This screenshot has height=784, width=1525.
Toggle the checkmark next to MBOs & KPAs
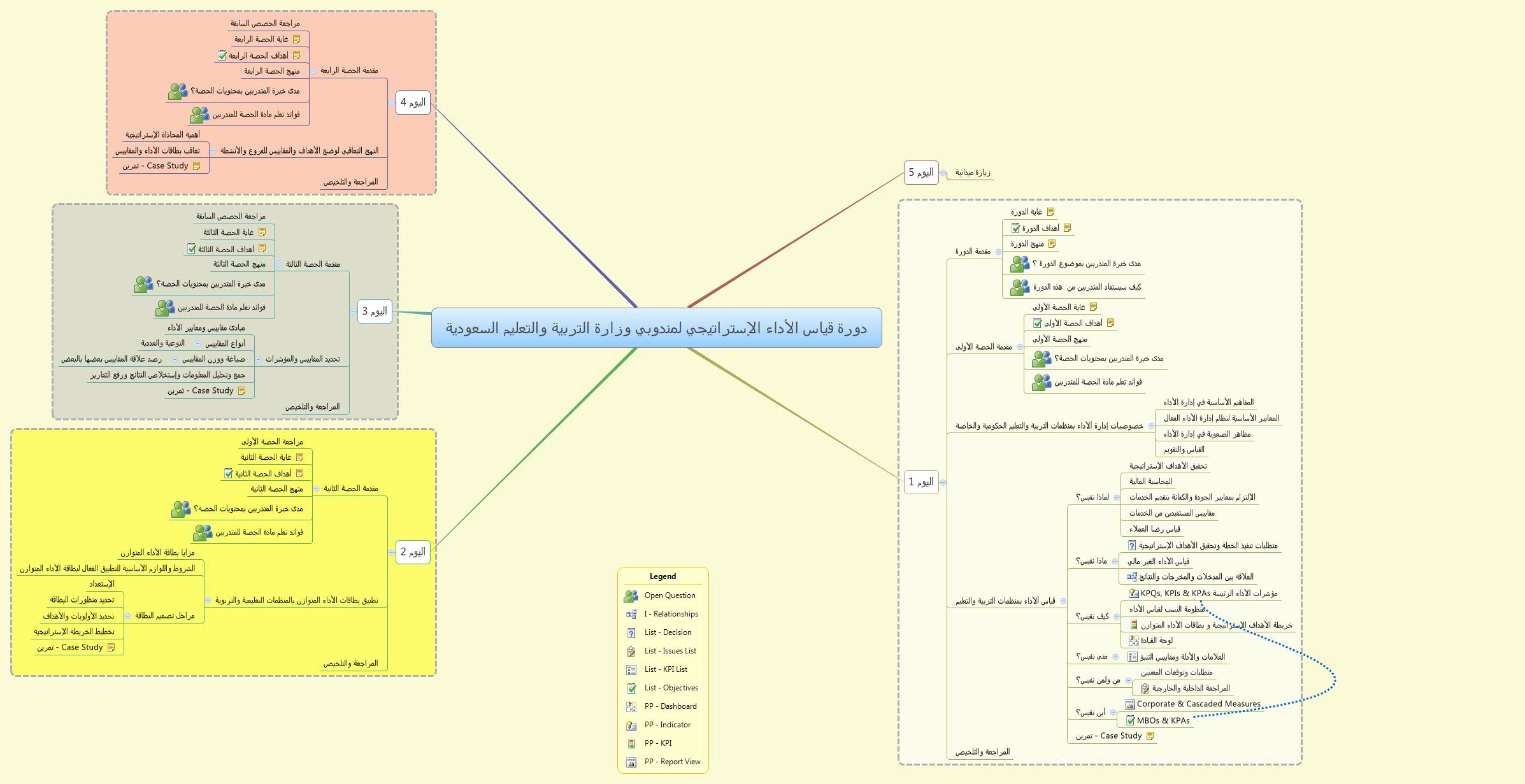(1131, 722)
